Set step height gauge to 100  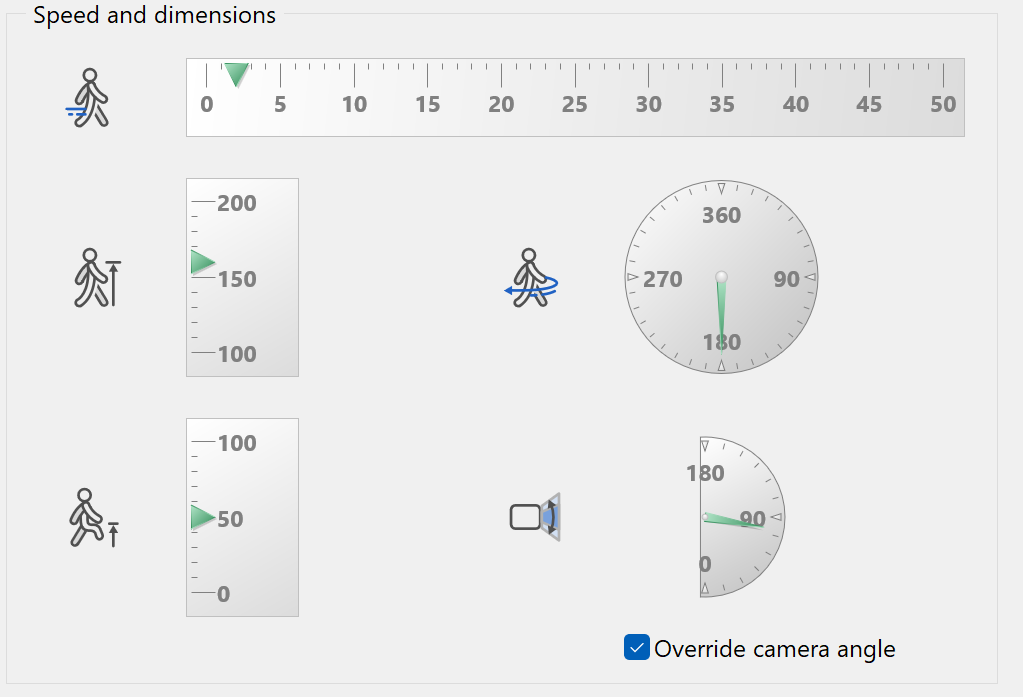tap(203, 442)
